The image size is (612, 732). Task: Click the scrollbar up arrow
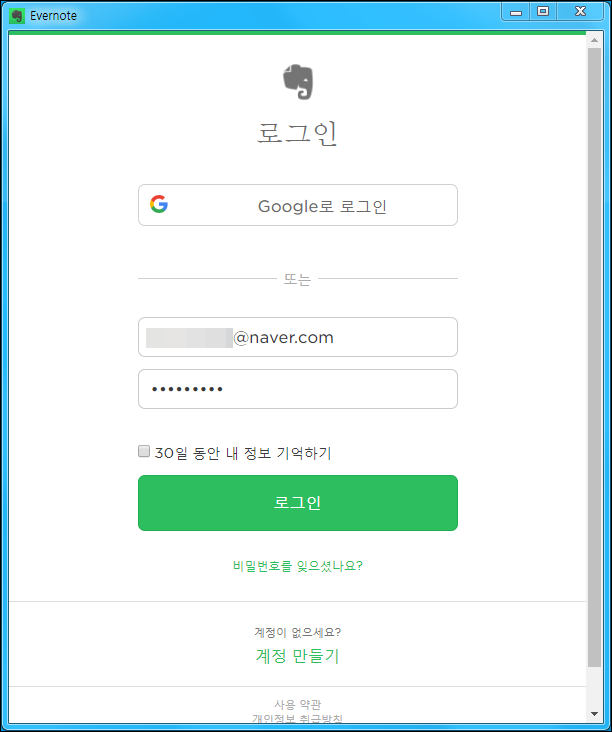(x=594, y=40)
